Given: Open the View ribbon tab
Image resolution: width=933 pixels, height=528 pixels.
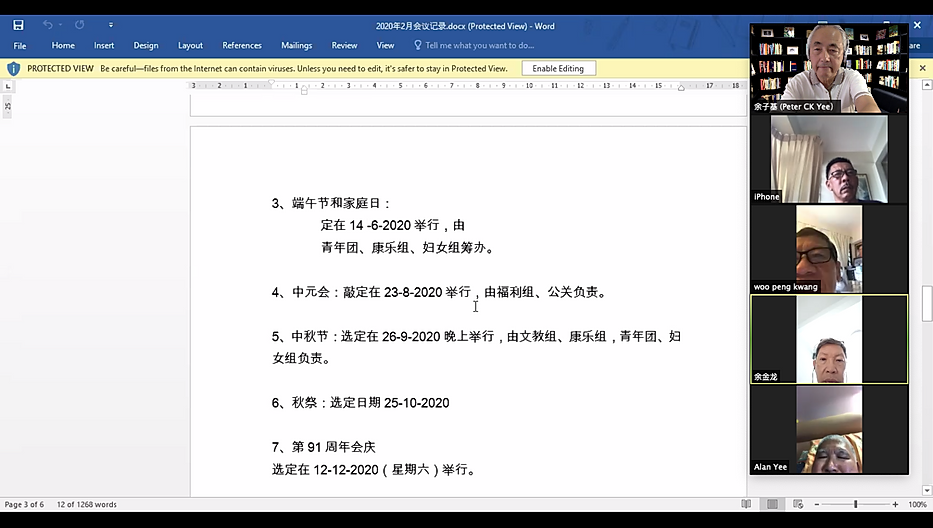Looking at the screenshot, I should click(385, 45).
